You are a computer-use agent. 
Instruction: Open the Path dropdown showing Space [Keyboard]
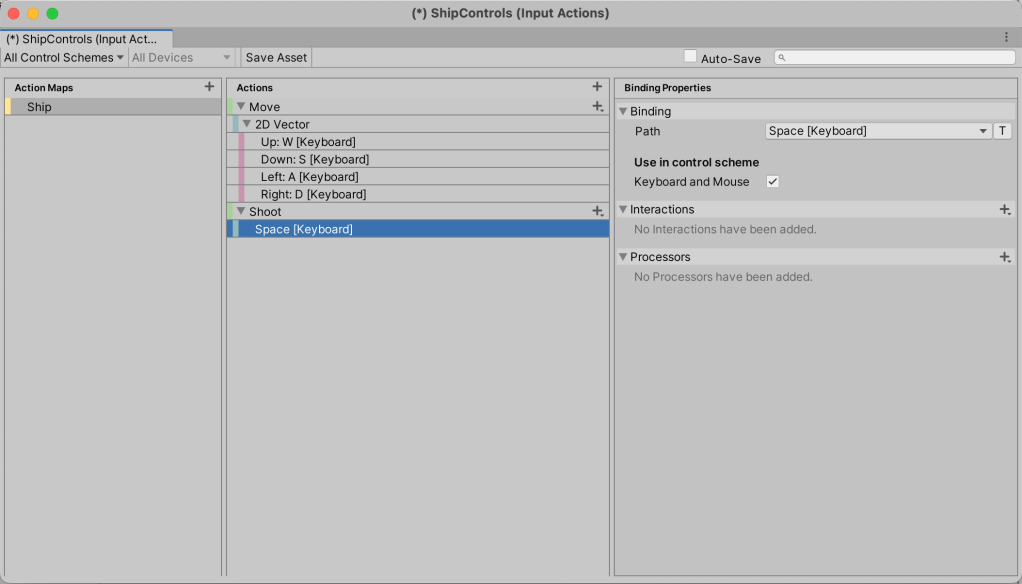click(x=877, y=131)
